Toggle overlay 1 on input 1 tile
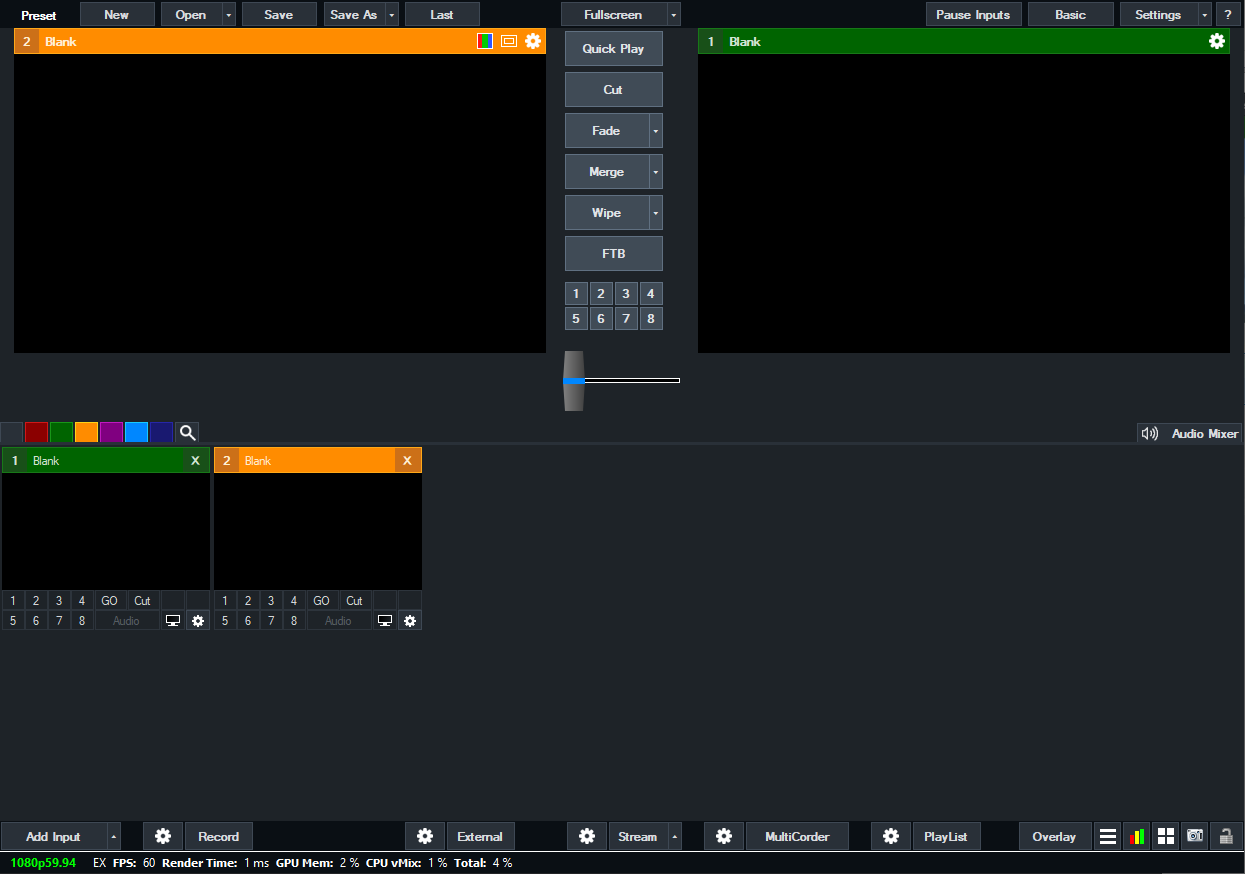Viewport: 1245px width, 874px height. [13, 601]
